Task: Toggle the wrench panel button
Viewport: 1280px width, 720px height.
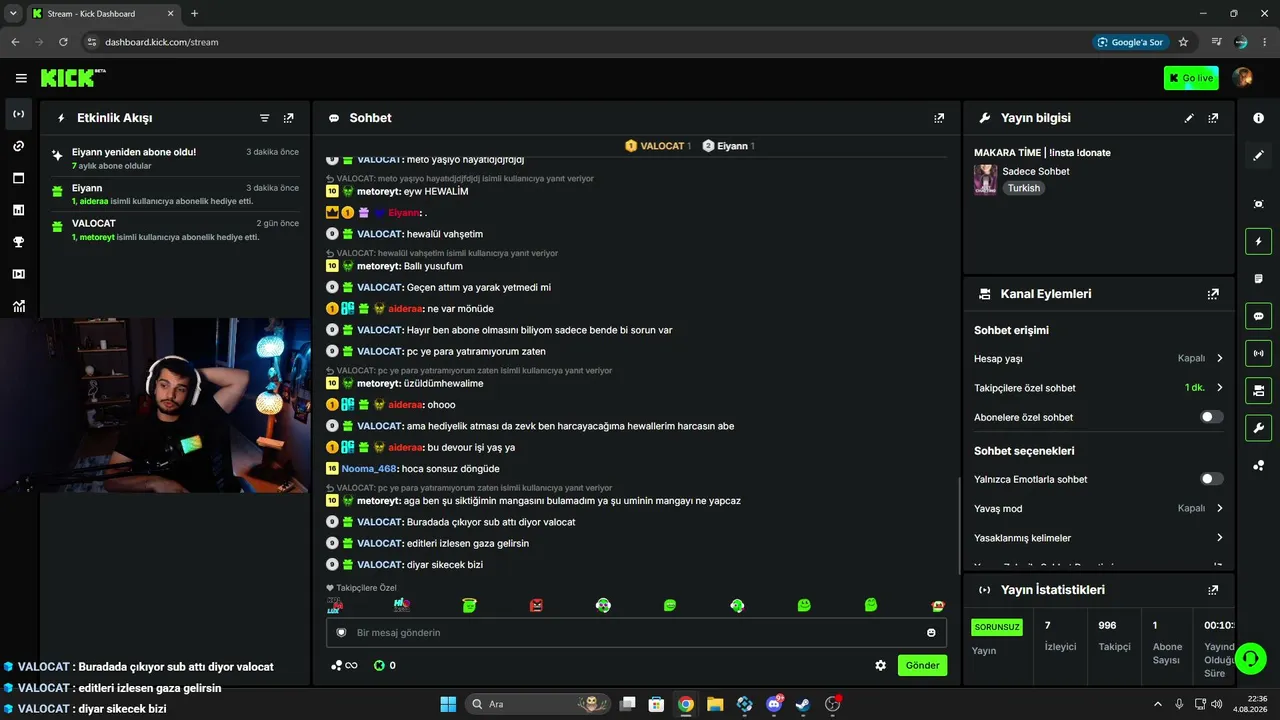Action: coord(1258,428)
